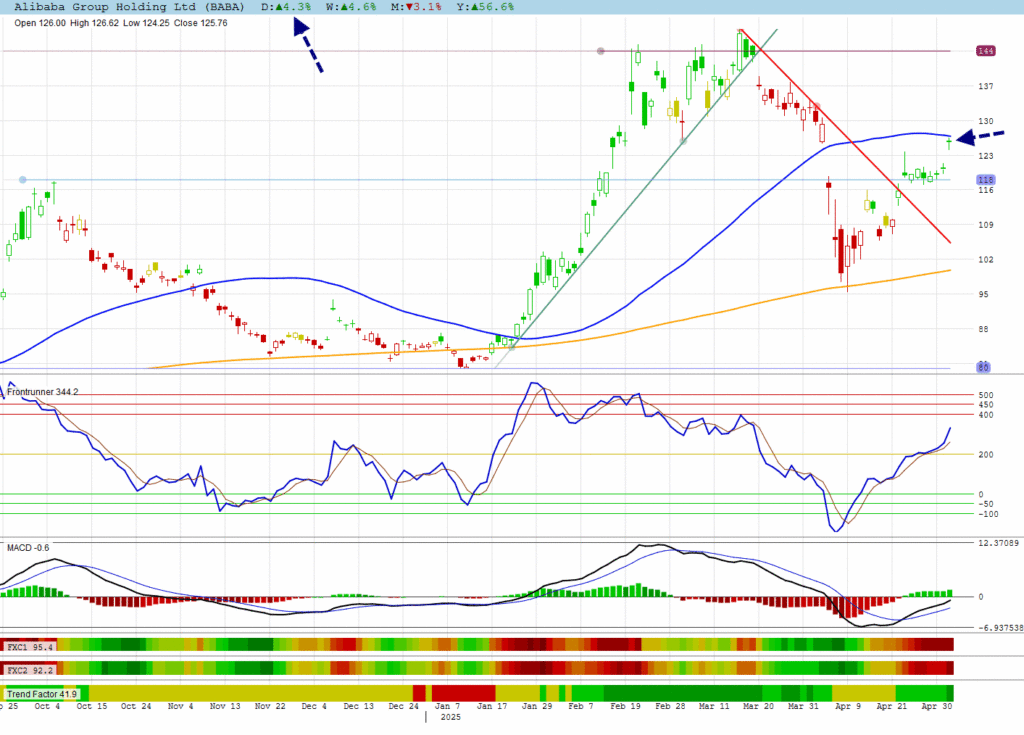Click the 123 price axis label
1024x735 pixels.
click(985, 155)
